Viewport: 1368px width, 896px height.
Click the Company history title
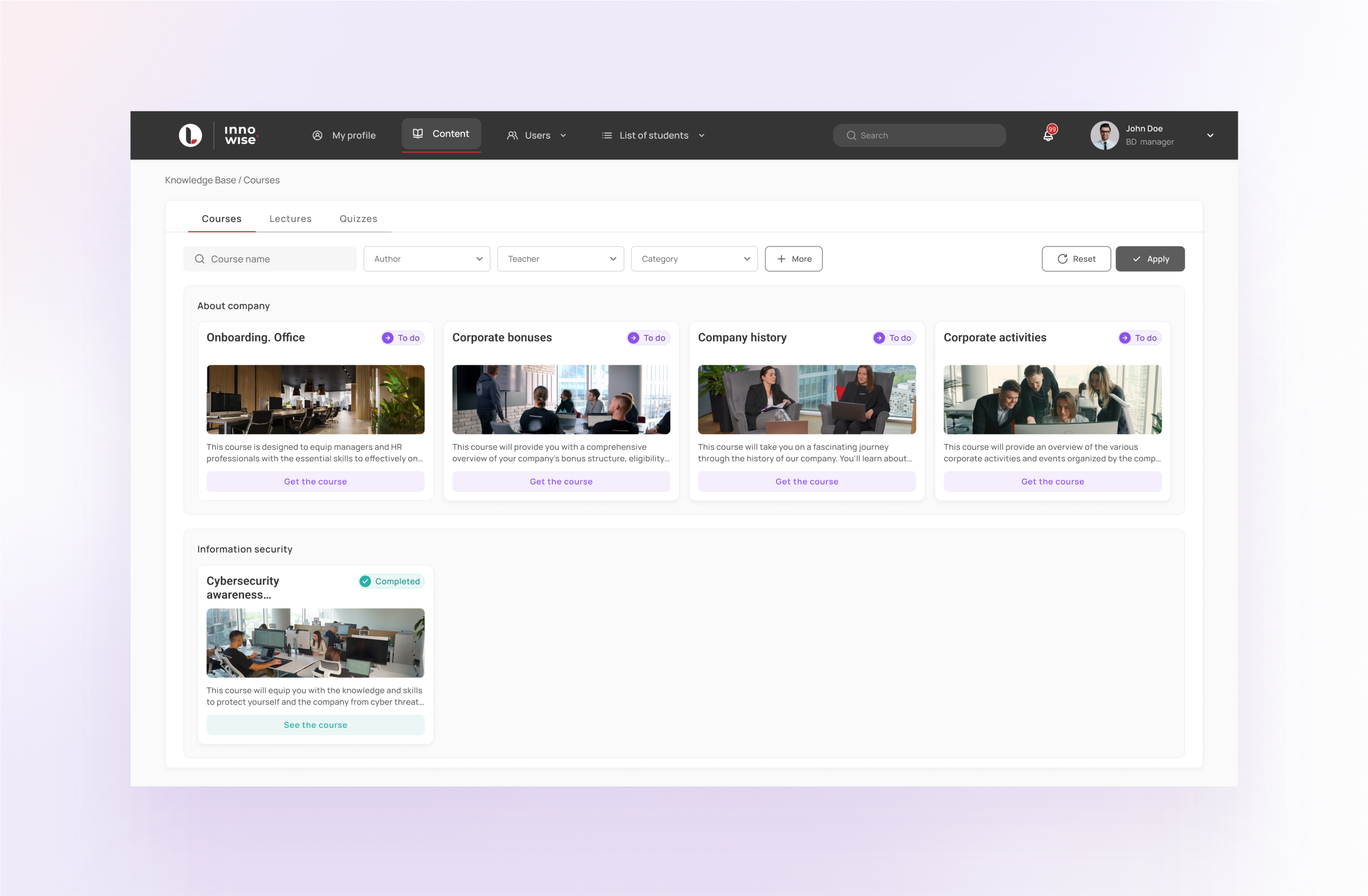pyautogui.click(x=742, y=338)
